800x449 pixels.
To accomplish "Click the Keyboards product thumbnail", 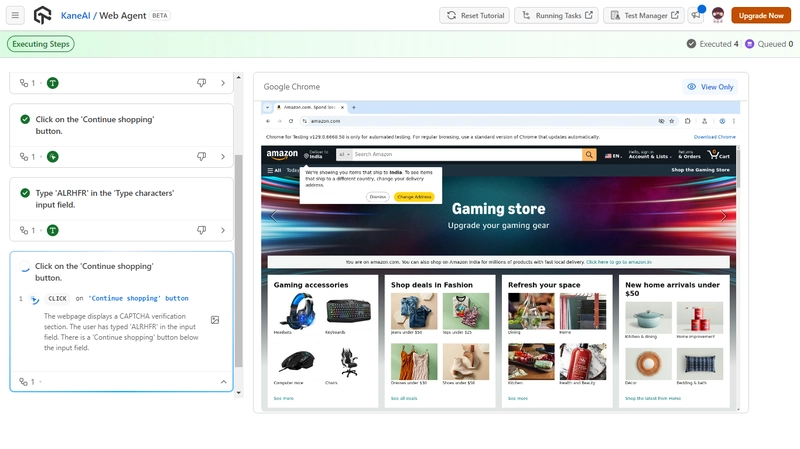I will pyautogui.click(x=348, y=311).
